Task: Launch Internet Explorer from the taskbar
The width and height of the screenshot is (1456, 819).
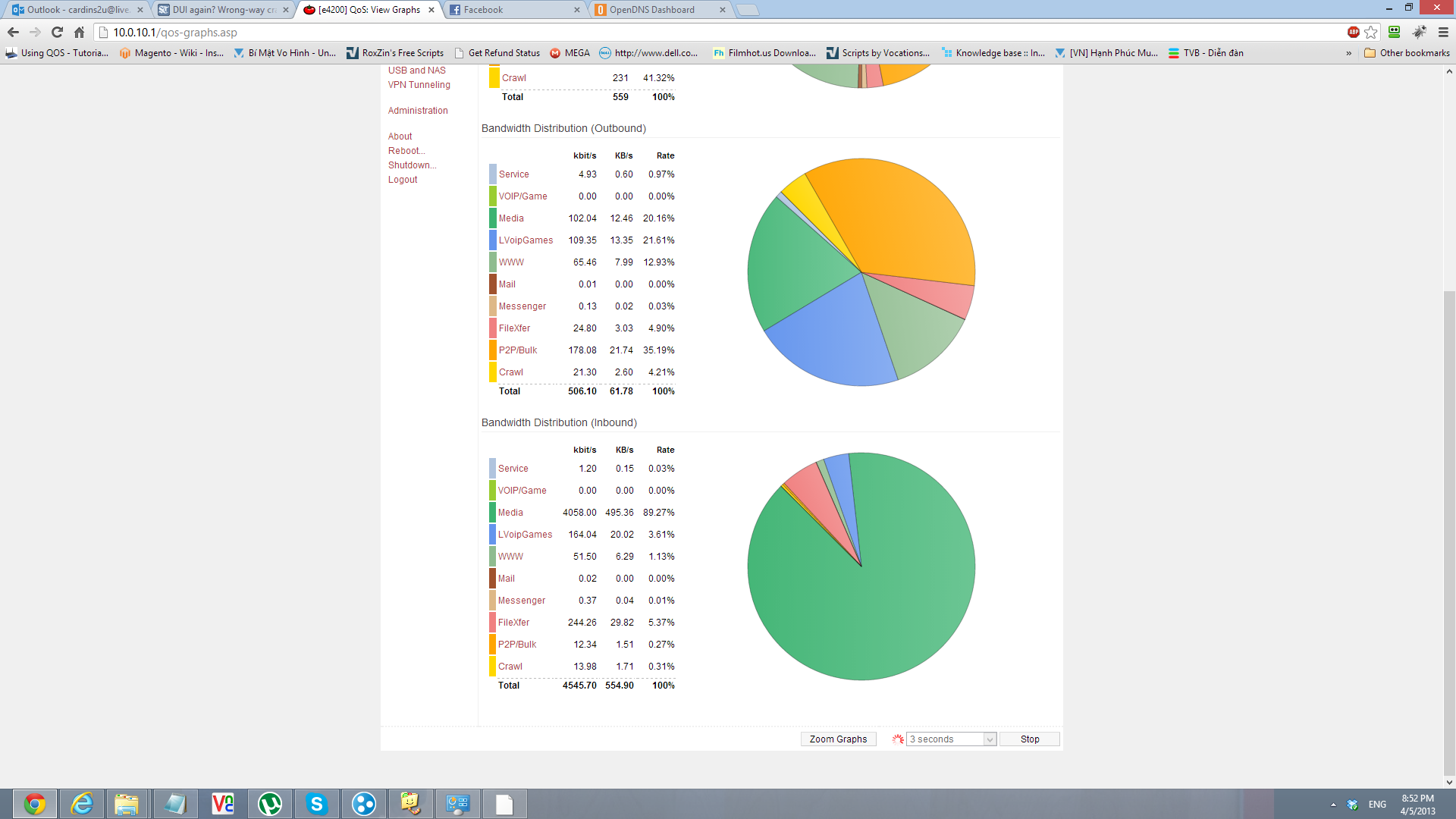Action: click(x=82, y=804)
